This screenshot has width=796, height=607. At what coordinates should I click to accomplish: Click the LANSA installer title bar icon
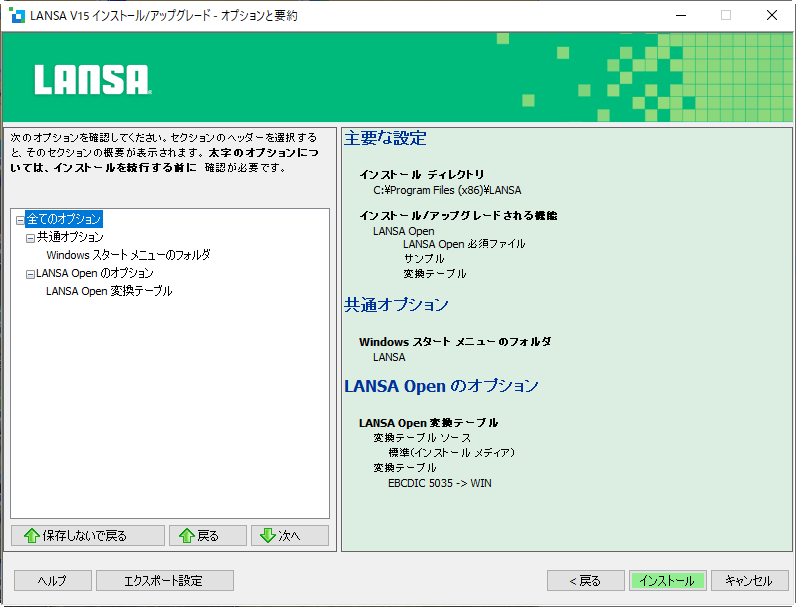(x=17, y=15)
